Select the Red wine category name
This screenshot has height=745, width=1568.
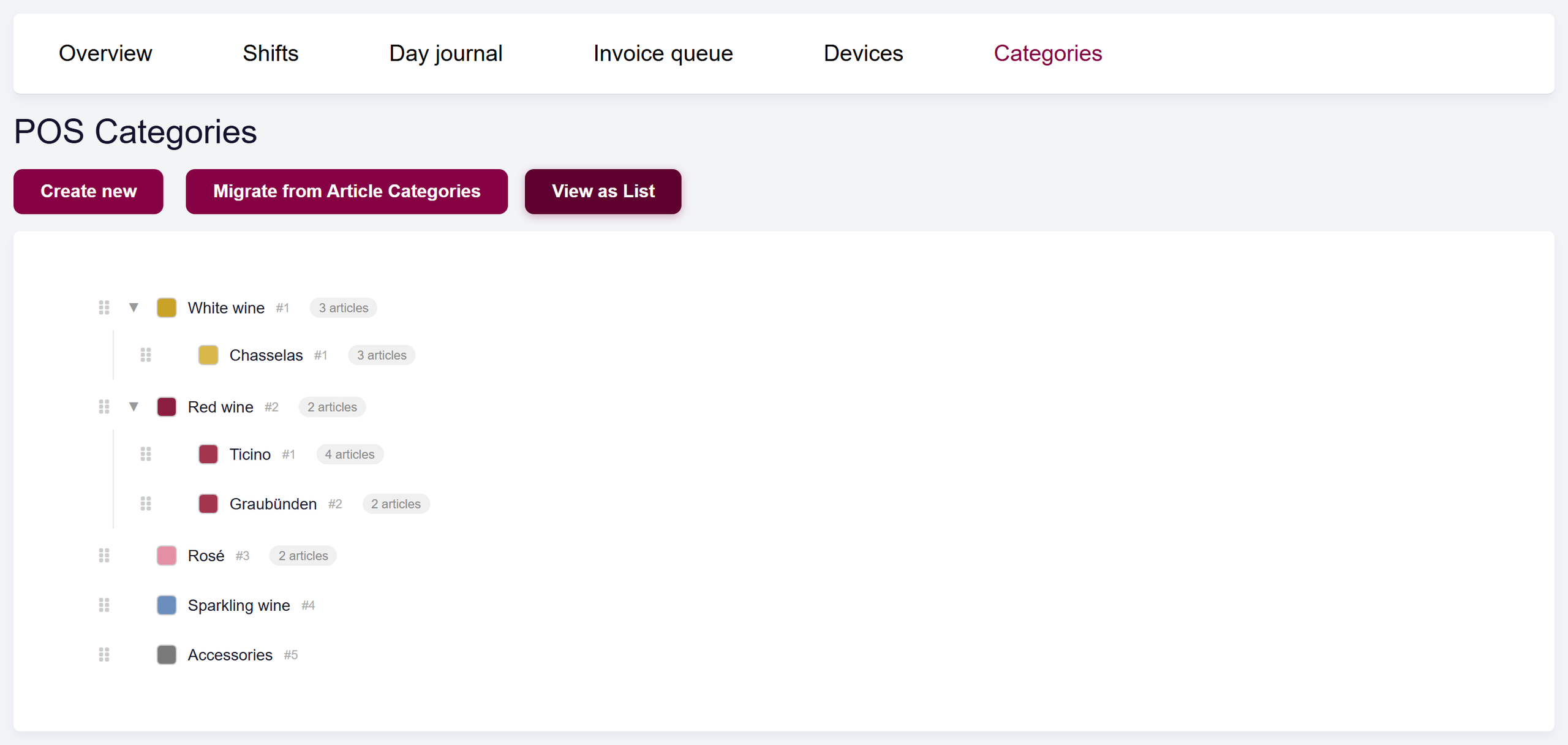click(221, 407)
